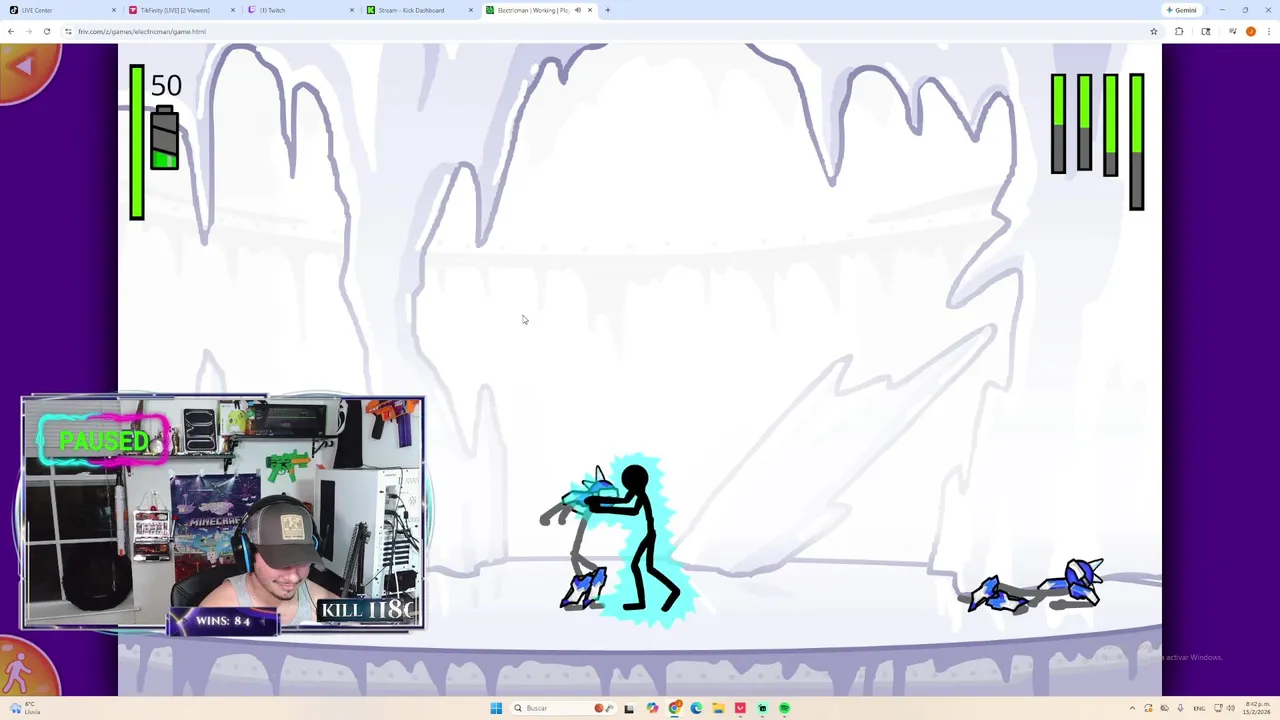Click the player's green health bar

[137, 142]
